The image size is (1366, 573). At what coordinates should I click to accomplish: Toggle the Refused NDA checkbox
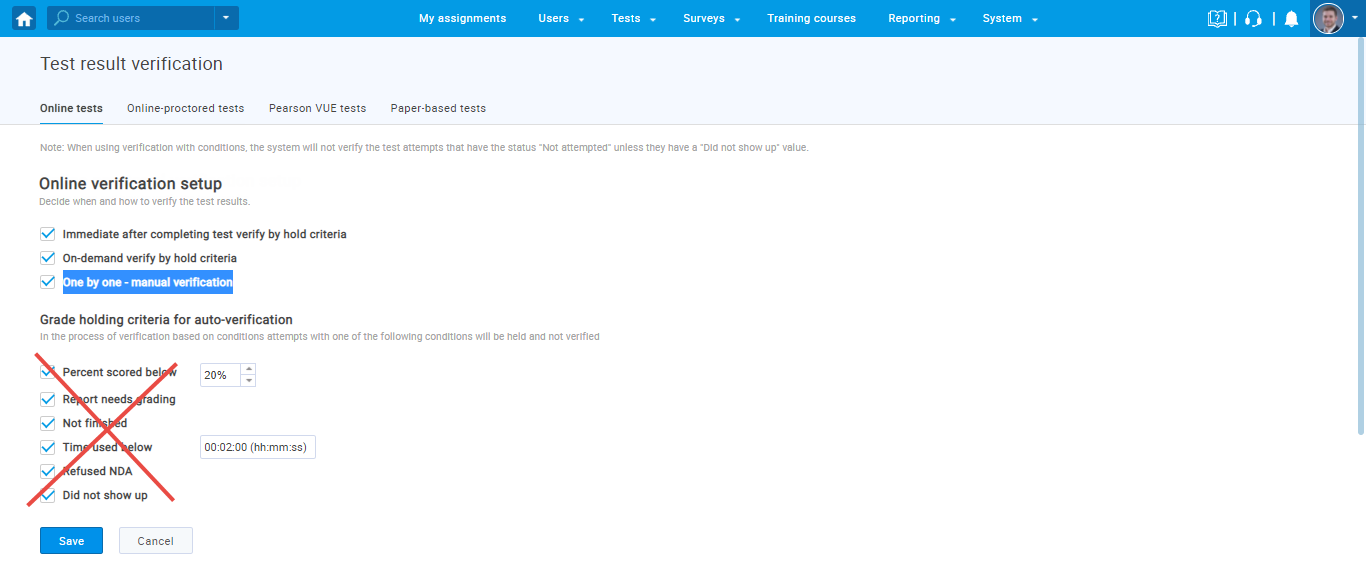[x=47, y=471]
